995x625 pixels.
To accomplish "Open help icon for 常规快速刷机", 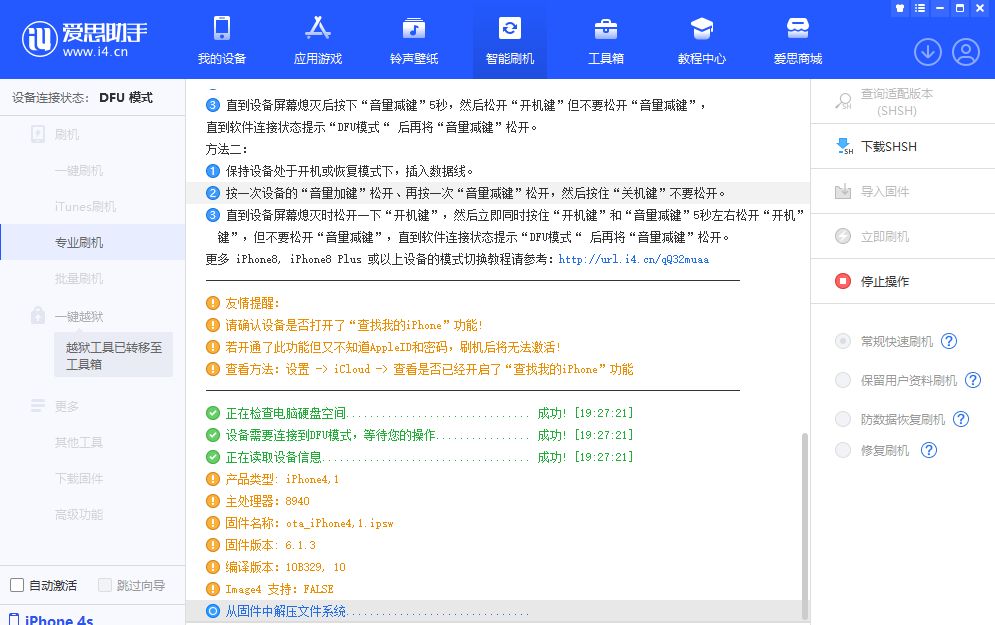I will pyautogui.click(x=949, y=341).
